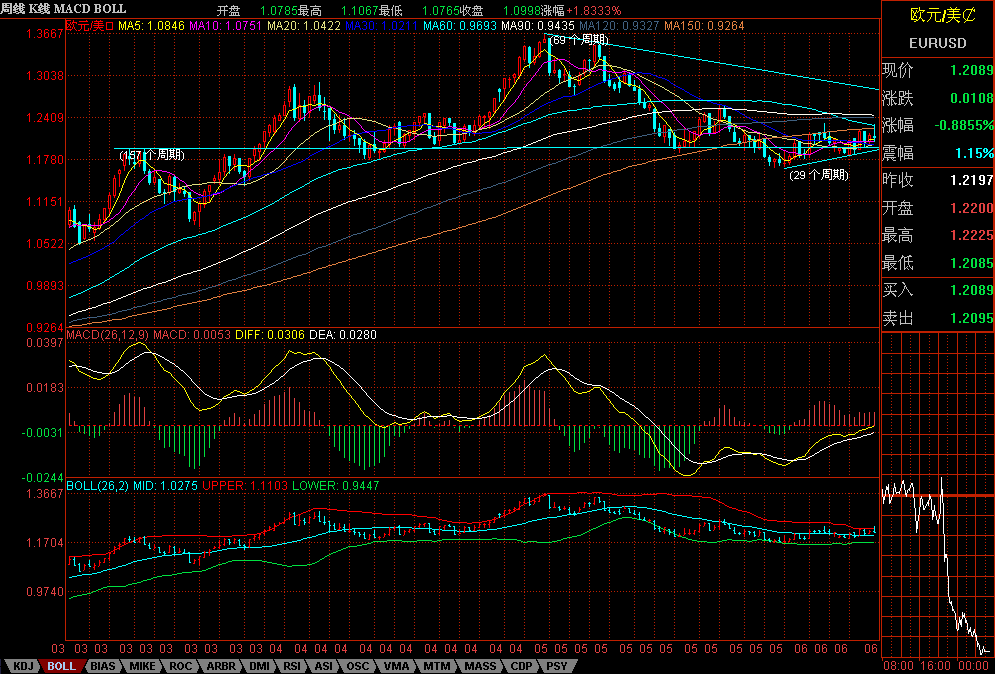Click the MA150: 0.9264 legend label

coord(702,26)
